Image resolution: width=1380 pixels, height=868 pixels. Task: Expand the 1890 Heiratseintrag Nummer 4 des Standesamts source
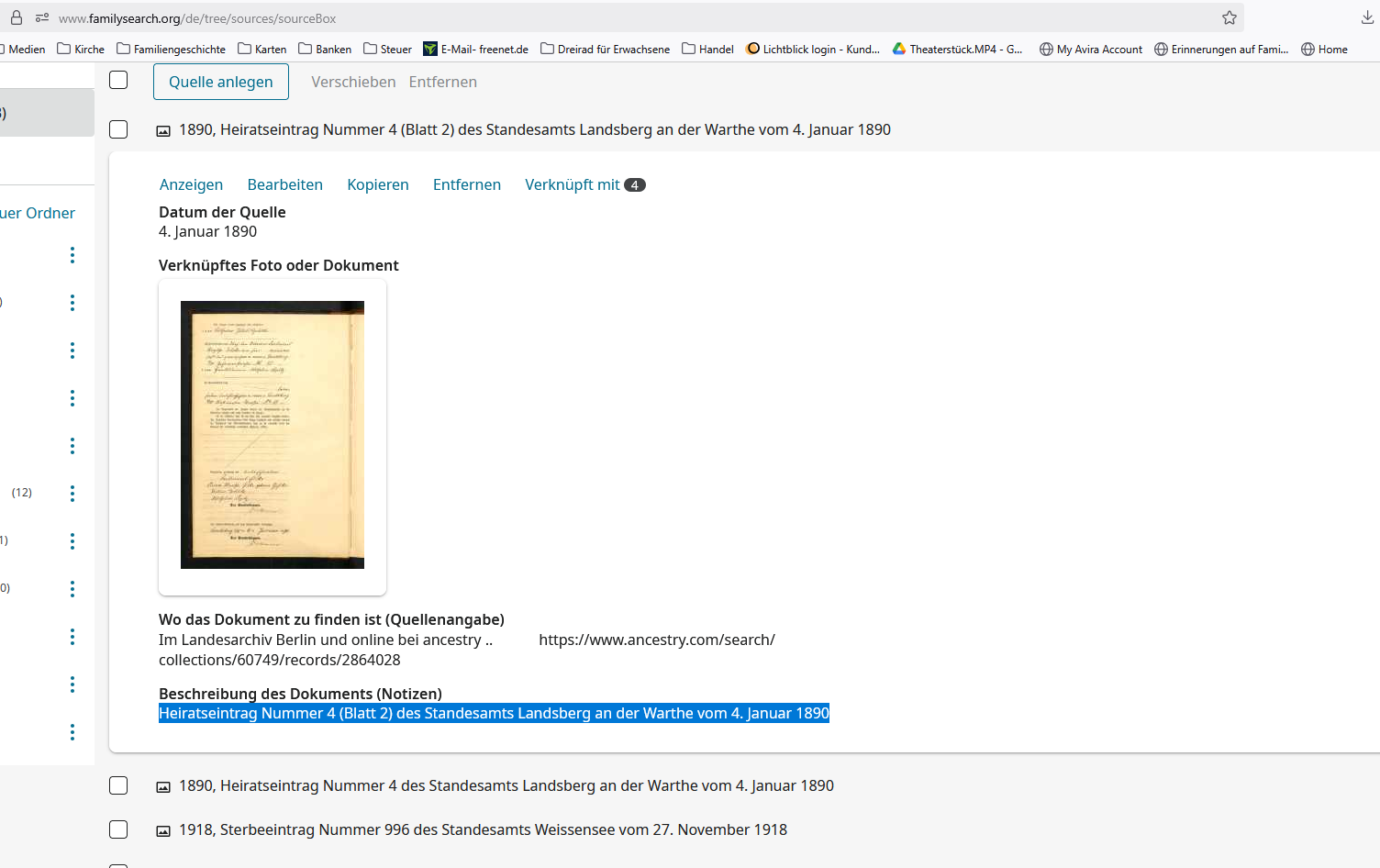pyautogui.click(x=506, y=785)
